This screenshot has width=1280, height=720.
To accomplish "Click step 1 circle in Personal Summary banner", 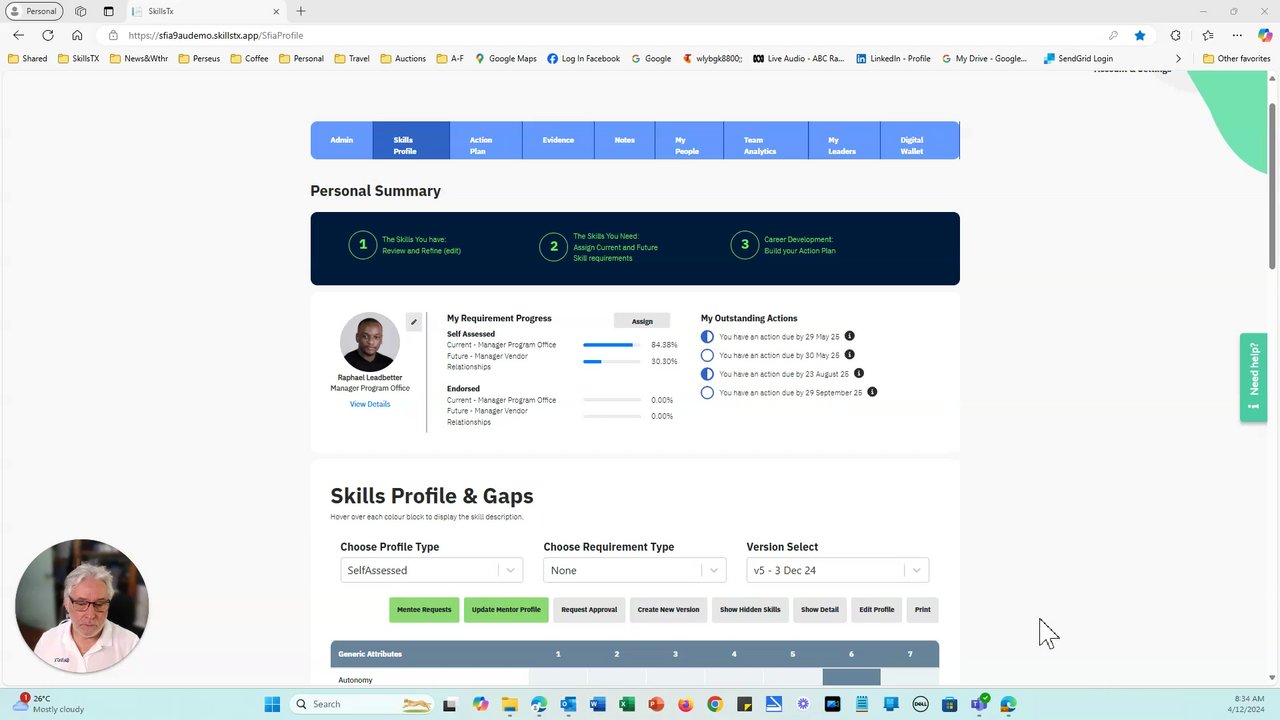I will click(362, 244).
